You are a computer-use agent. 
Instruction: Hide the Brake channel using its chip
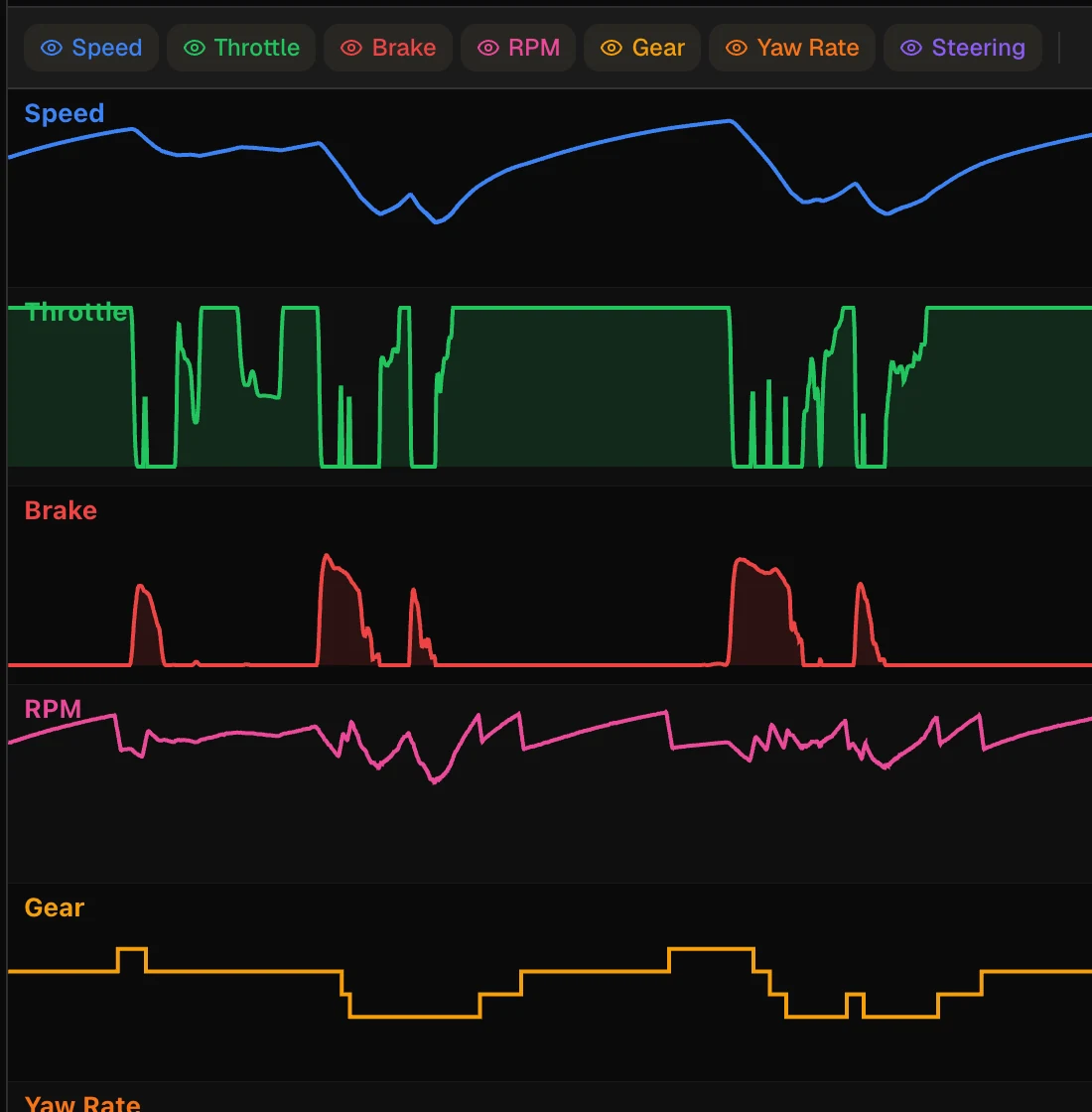(388, 48)
